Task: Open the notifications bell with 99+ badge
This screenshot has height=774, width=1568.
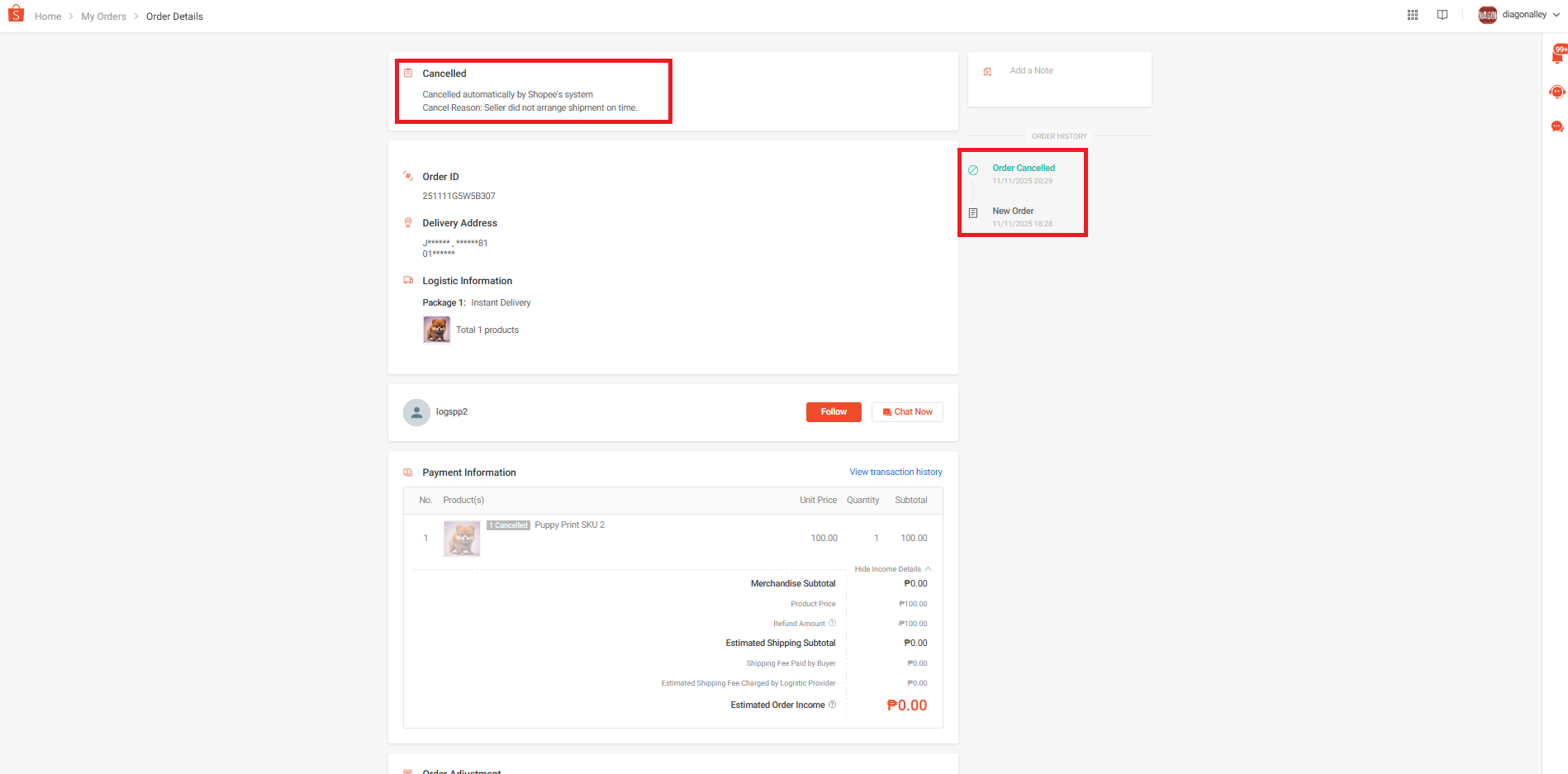Action: click(x=1558, y=55)
